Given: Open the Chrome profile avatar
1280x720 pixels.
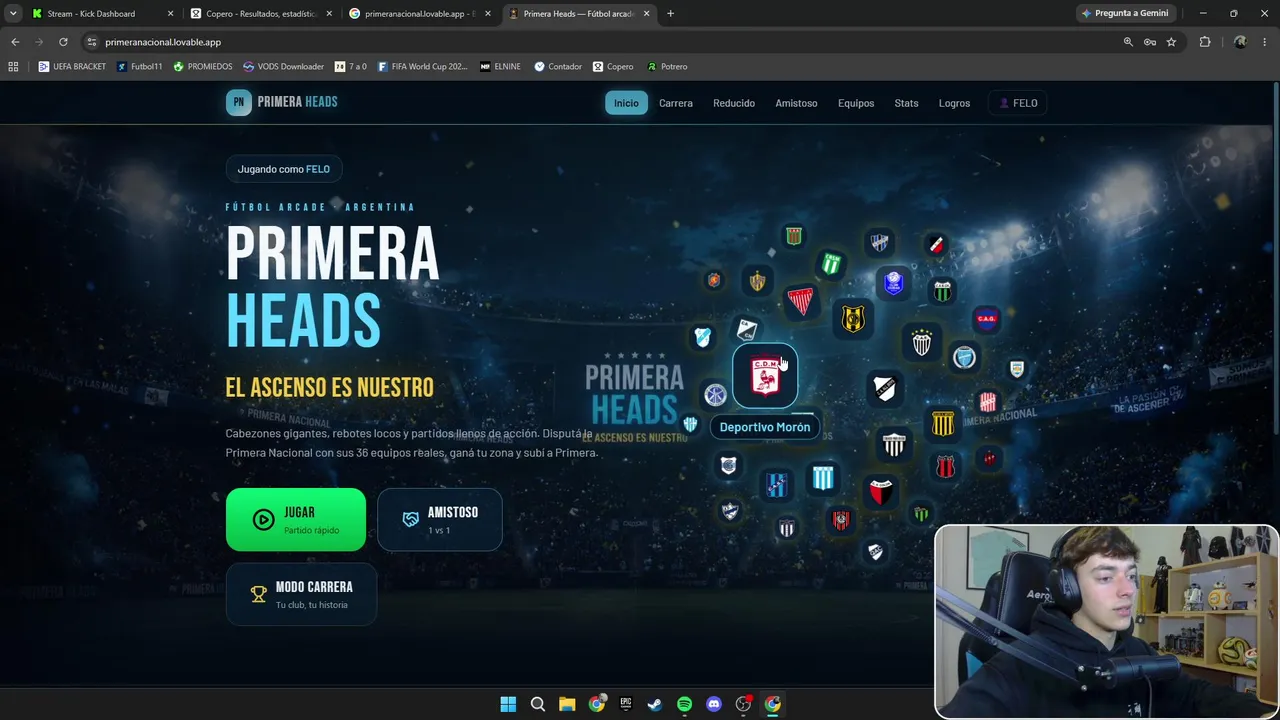Looking at the screenshot, I should (x=1240, y=42).
